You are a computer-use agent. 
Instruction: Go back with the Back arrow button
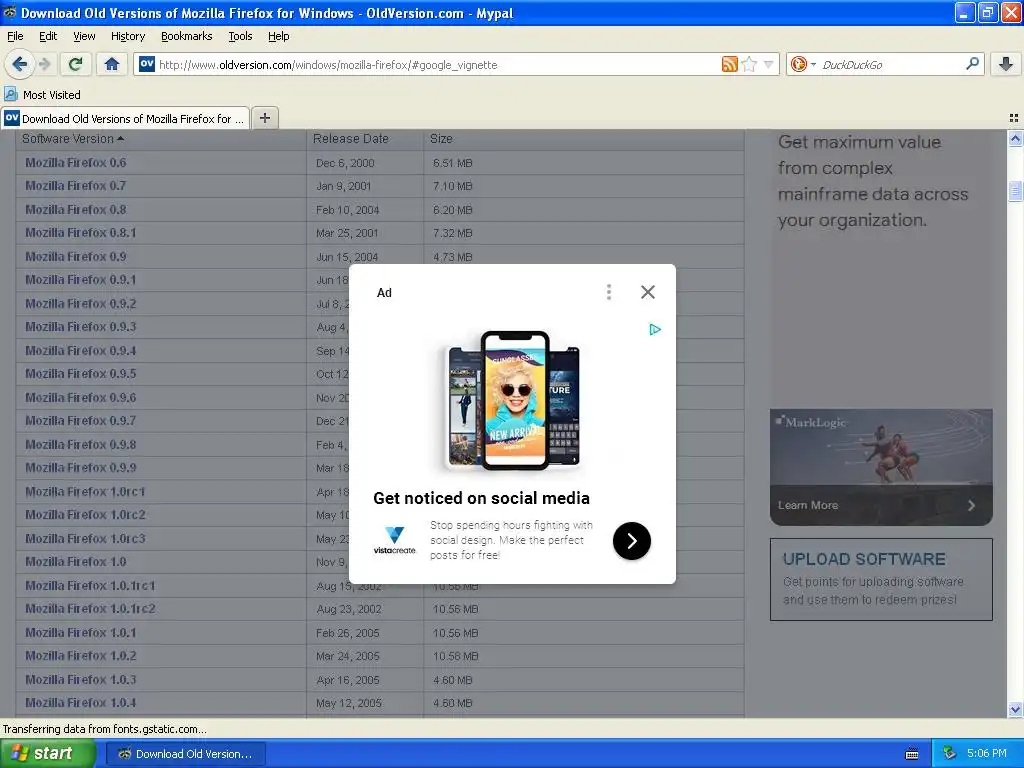point(19,64)
